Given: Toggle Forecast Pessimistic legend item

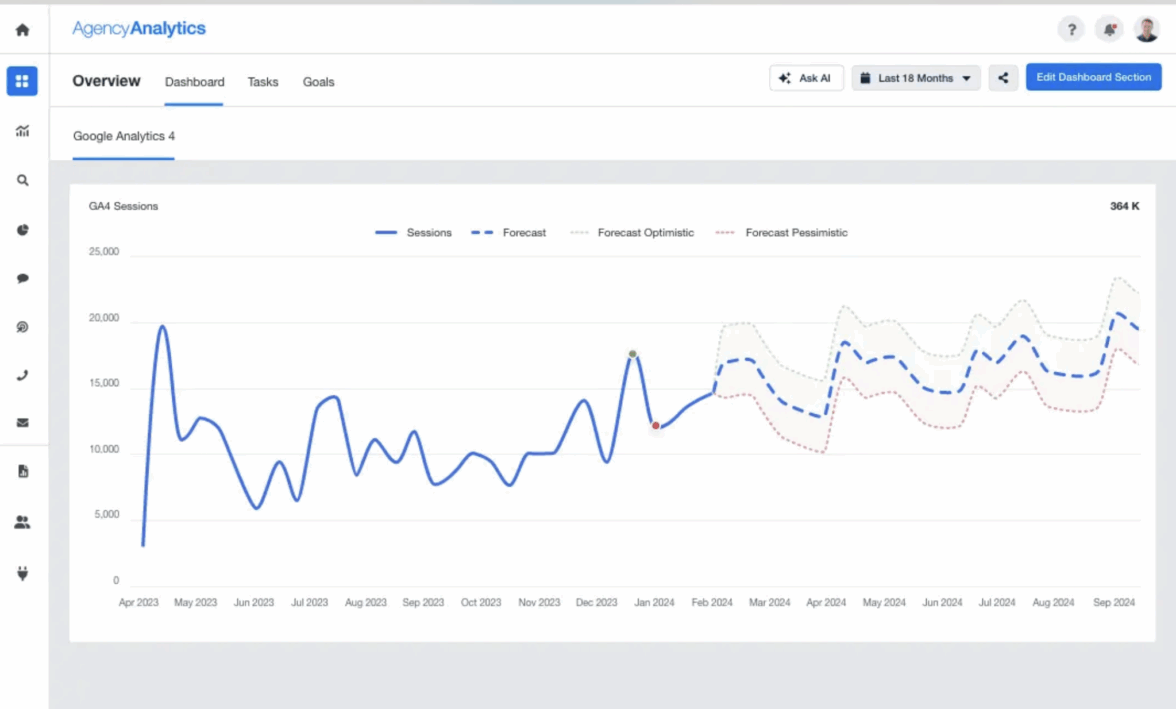Looking at the screenshot, I should point(782,233).
